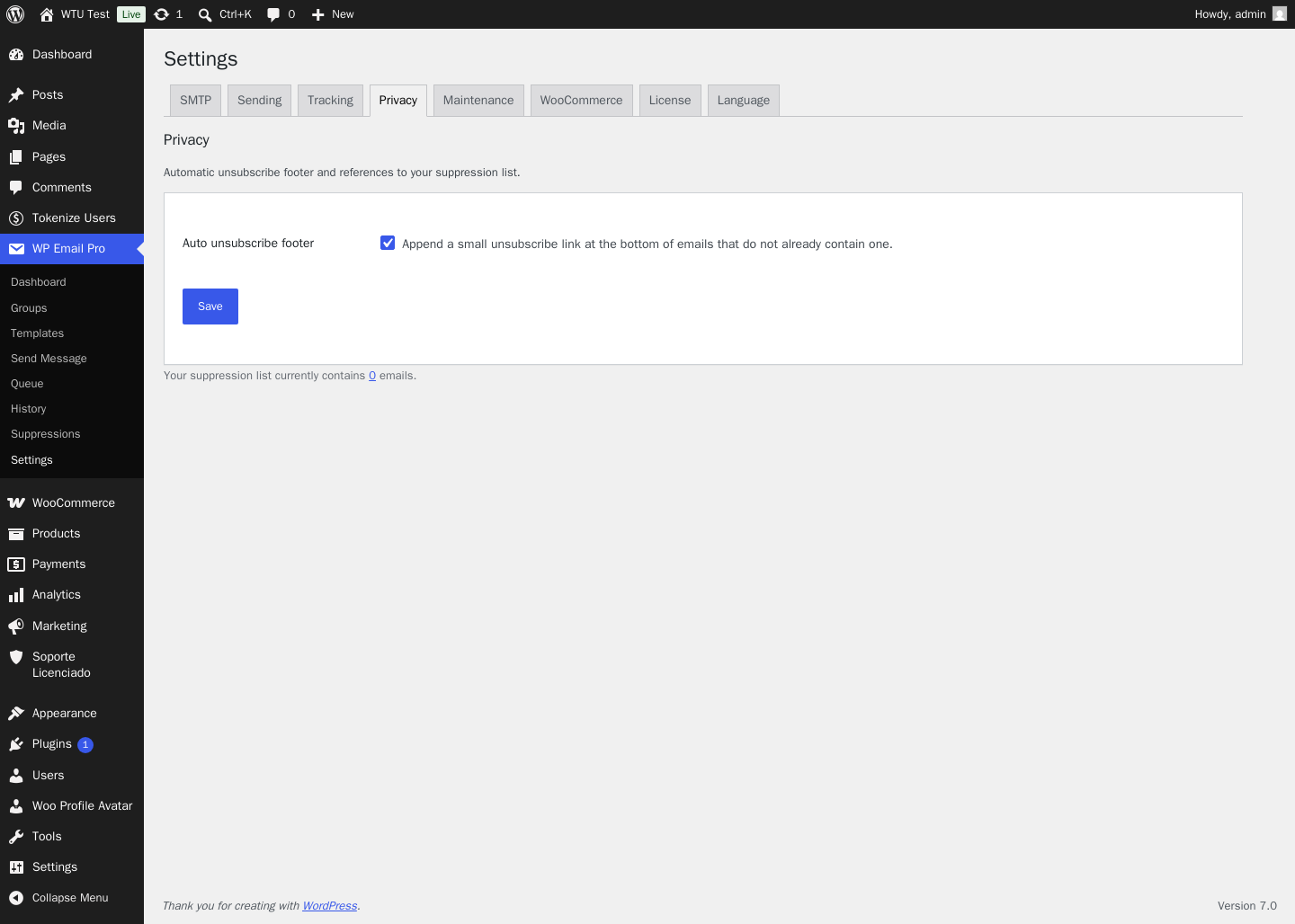This screenshot has height=924, width=1295.
Task: Click the Plugins update count badge
Action: click(x=85, y=744)
